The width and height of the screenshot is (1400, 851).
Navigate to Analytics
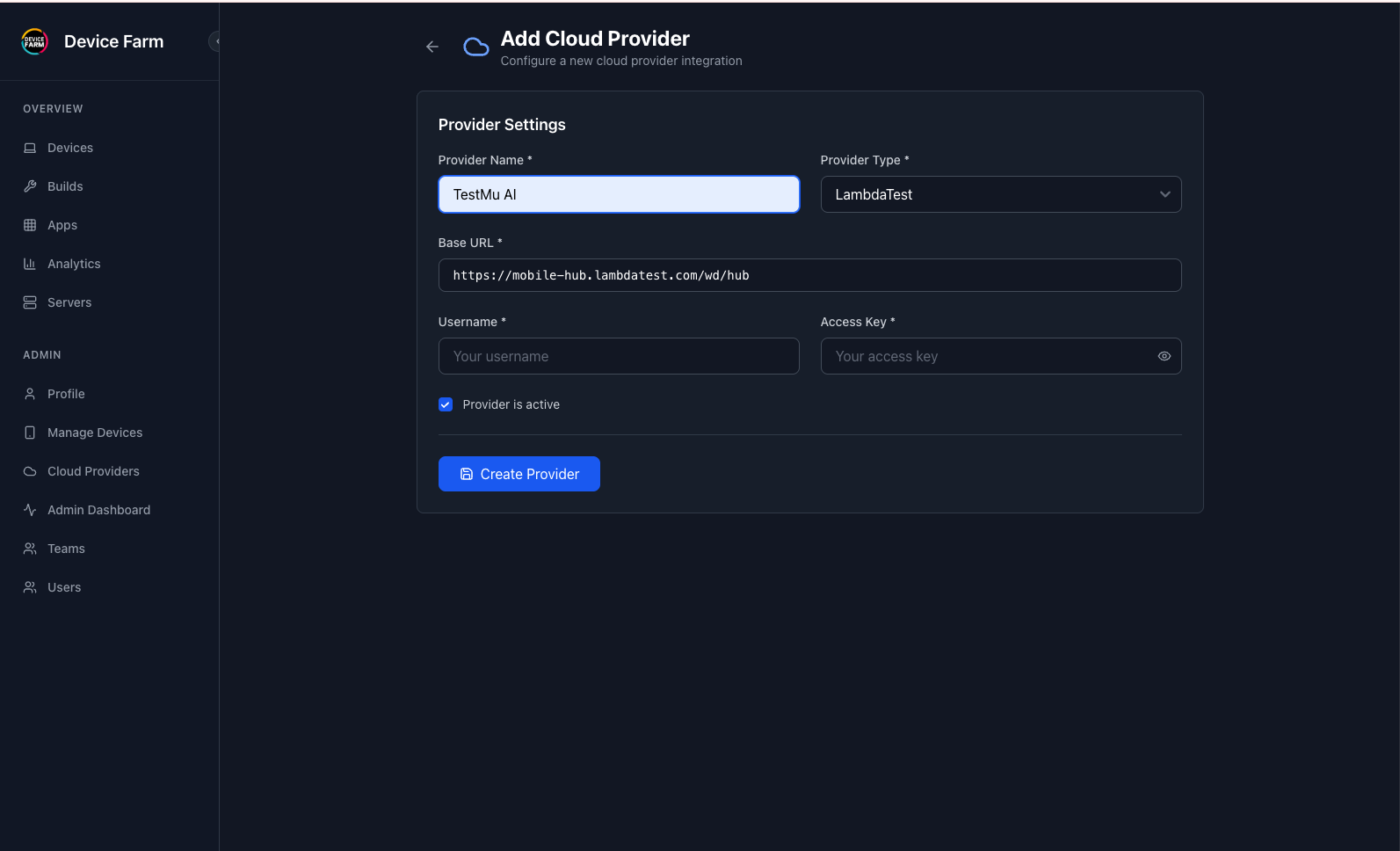pos(74,264)
